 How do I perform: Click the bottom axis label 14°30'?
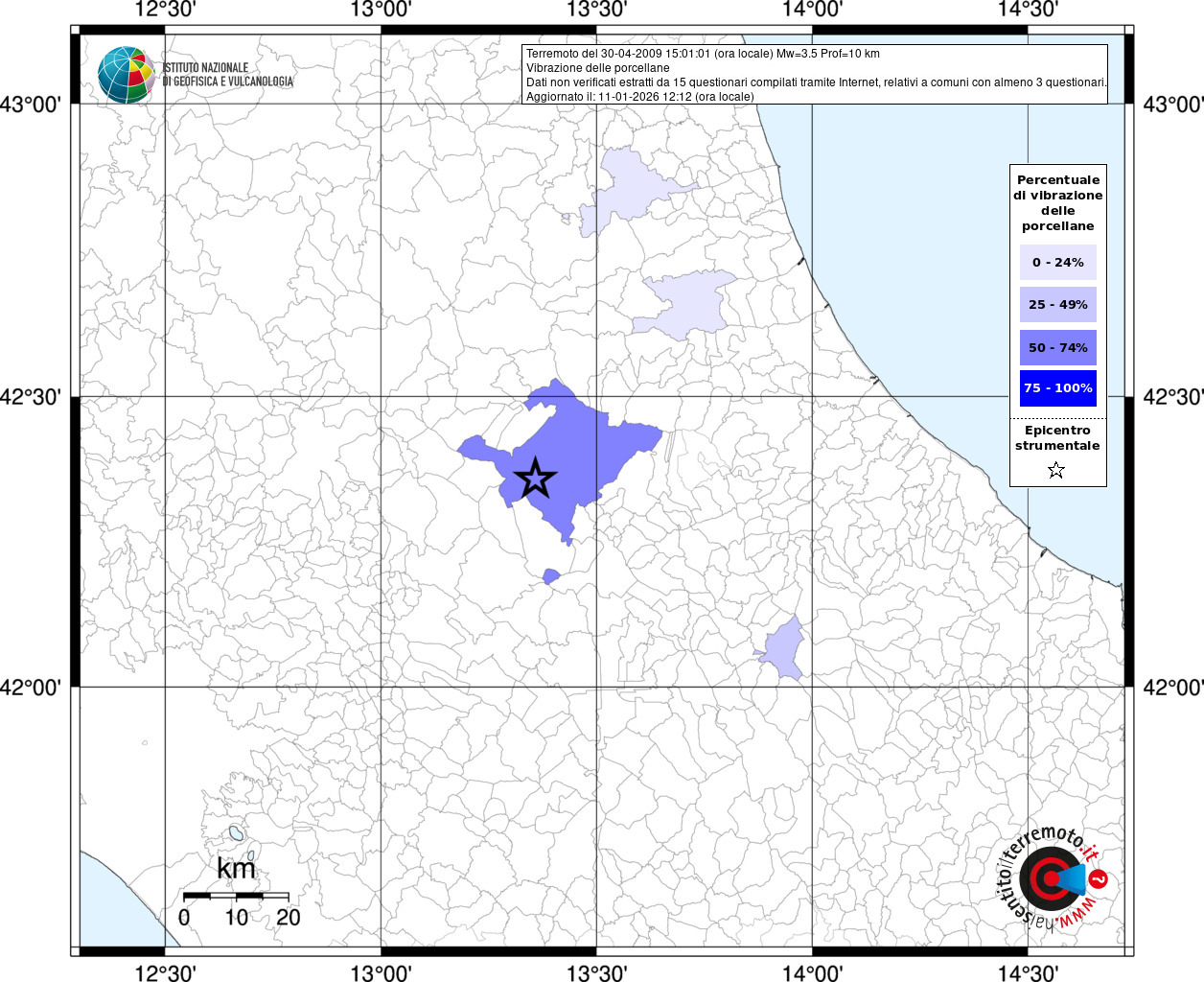pos(1029,973)
